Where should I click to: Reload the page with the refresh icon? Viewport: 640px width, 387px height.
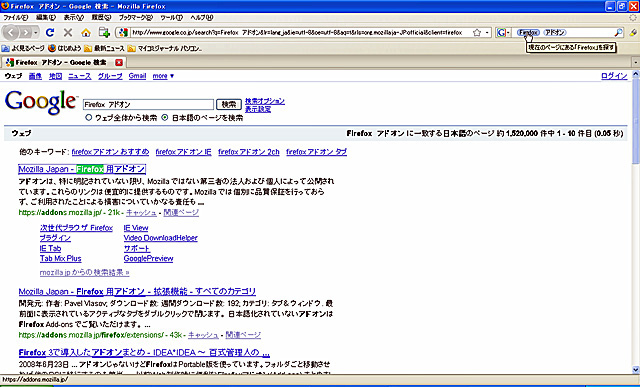(x=50, y=33)
